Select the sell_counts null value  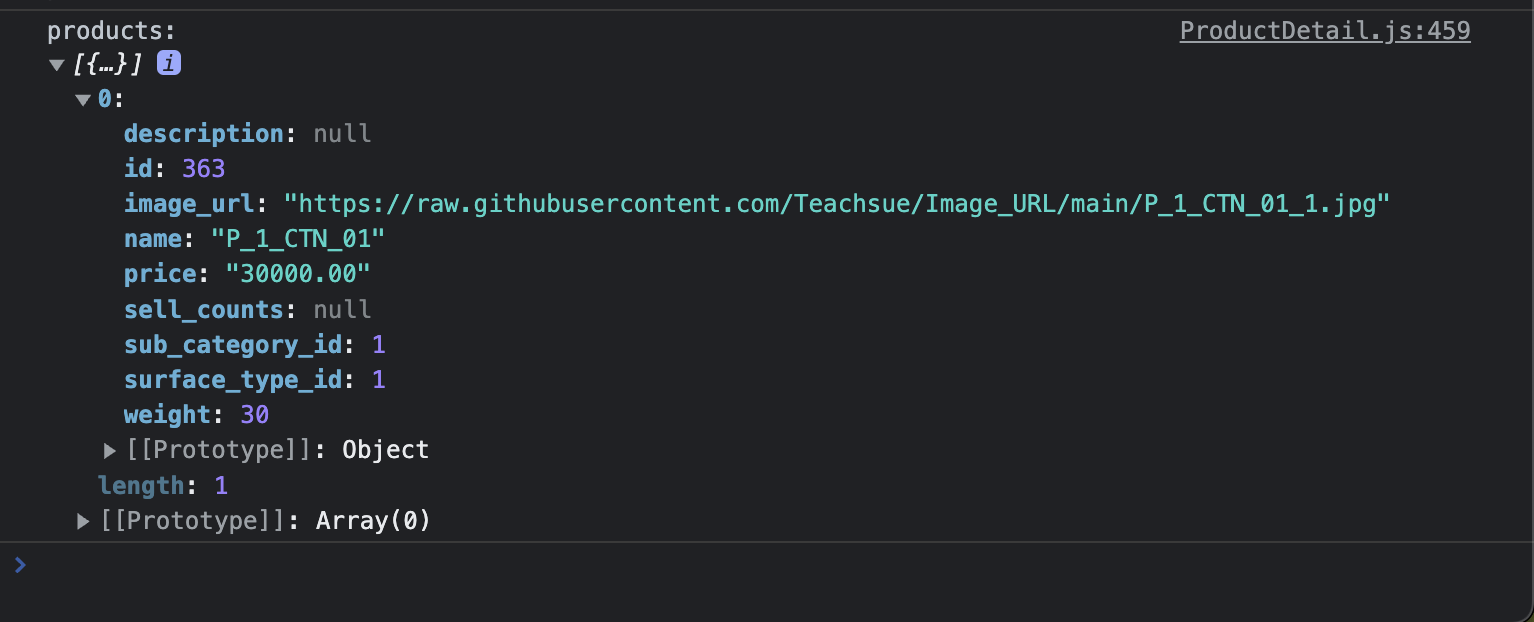(343, 309)
